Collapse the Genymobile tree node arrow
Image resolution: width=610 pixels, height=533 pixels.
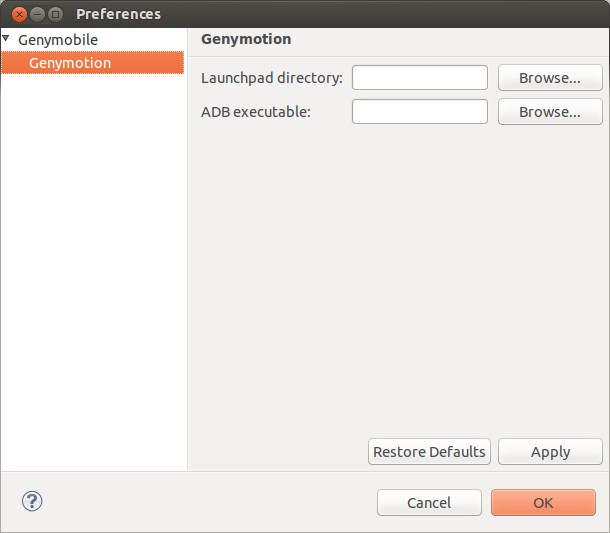coord(7,39)
